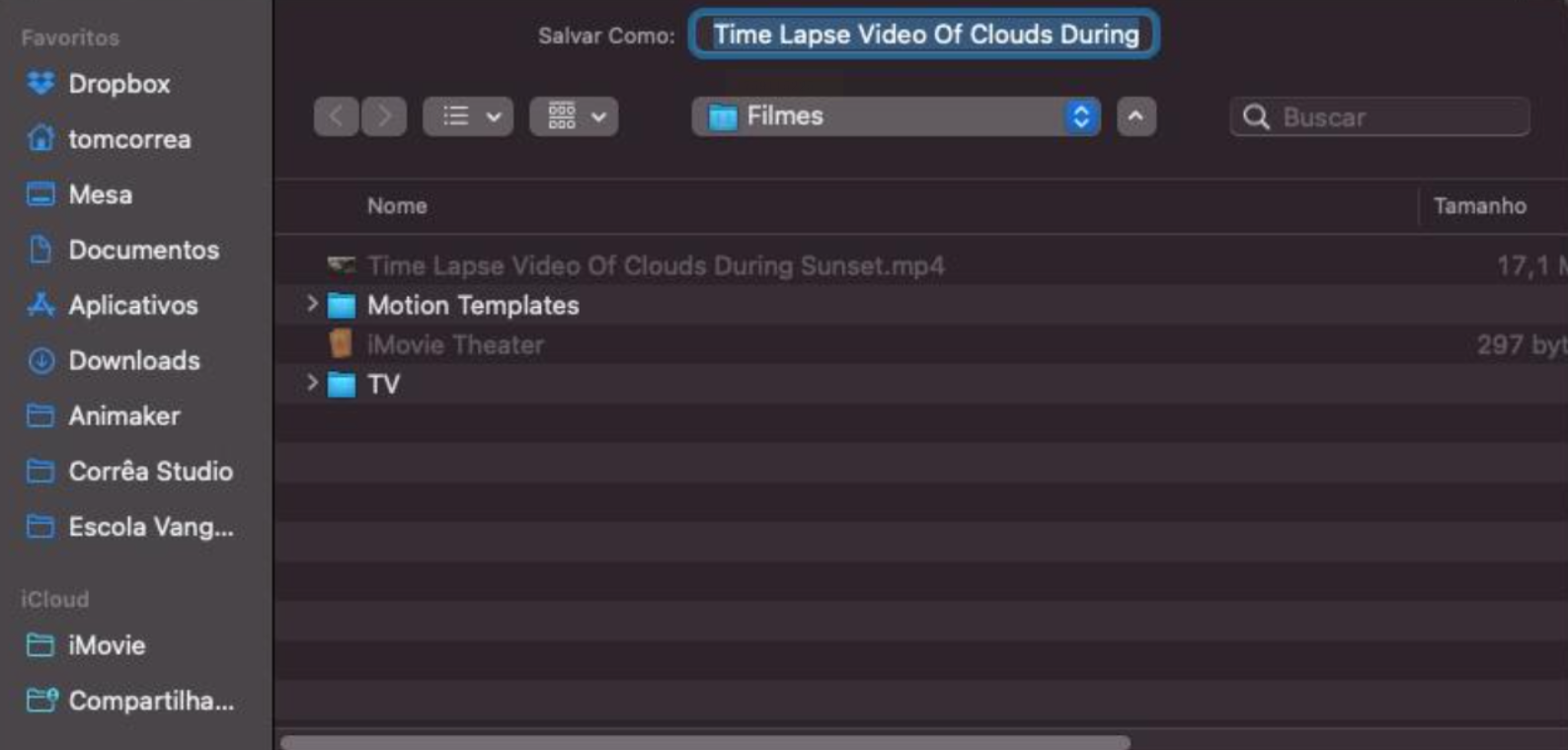
Task: Expand the Motion Templates folder
Action: point(312,304)
